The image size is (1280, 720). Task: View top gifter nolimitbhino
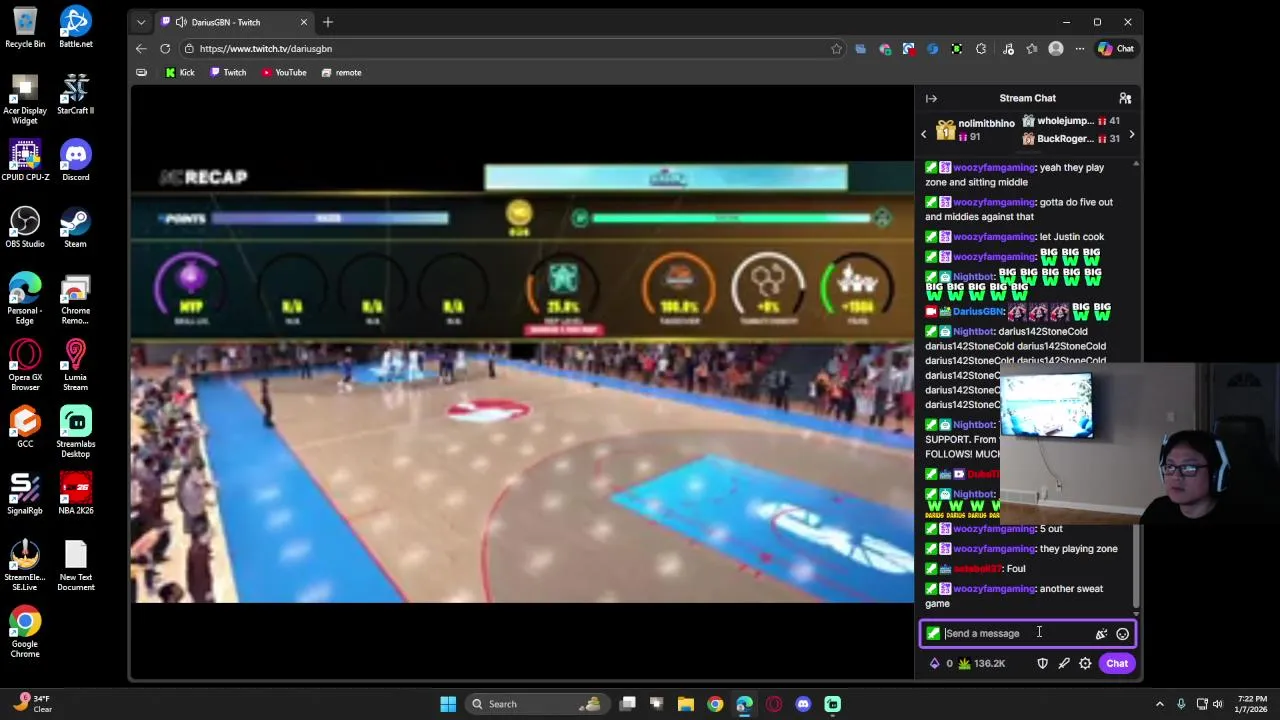click(975, 130)
